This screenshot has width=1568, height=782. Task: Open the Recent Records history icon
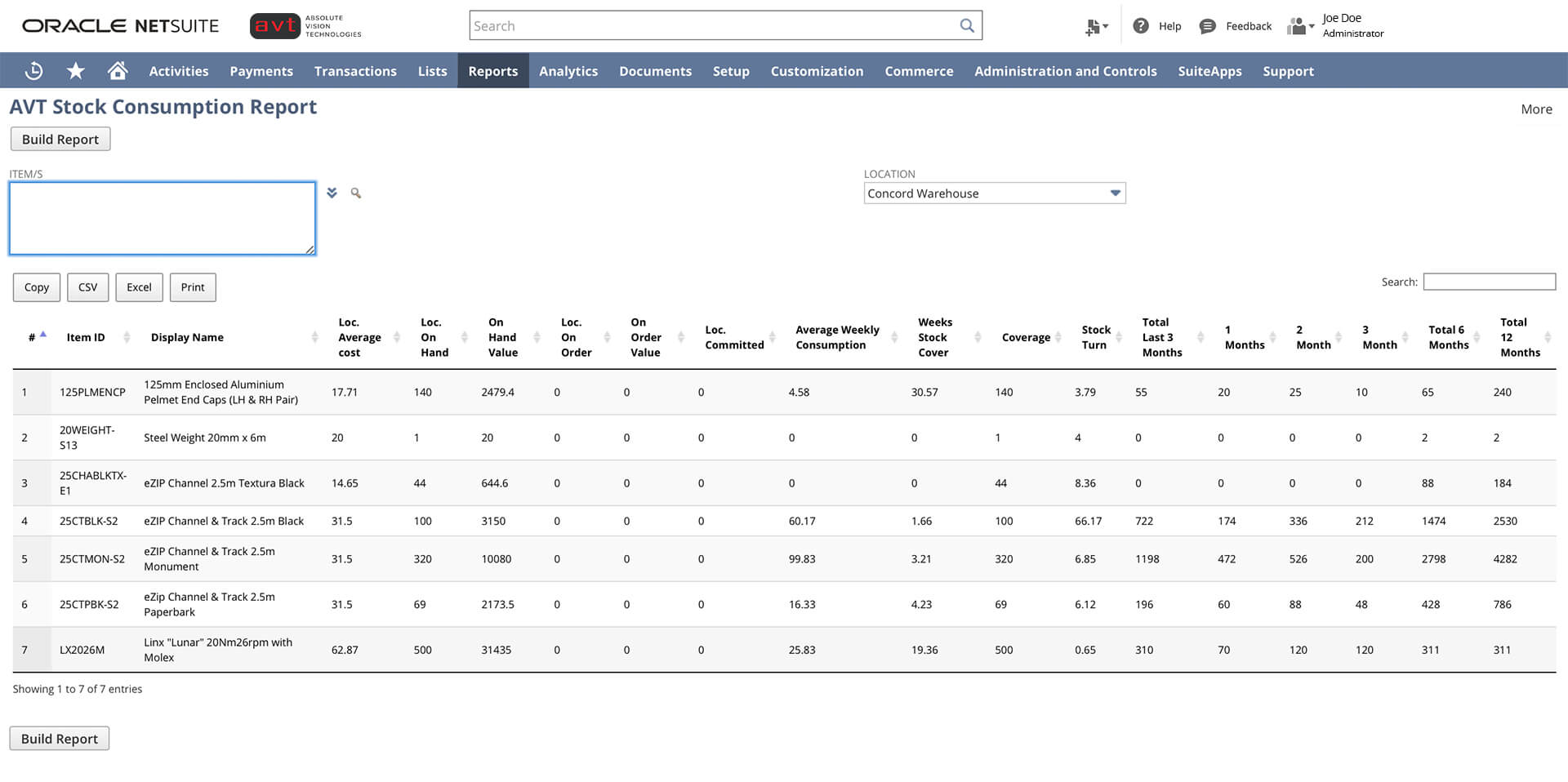coord(33,71)
